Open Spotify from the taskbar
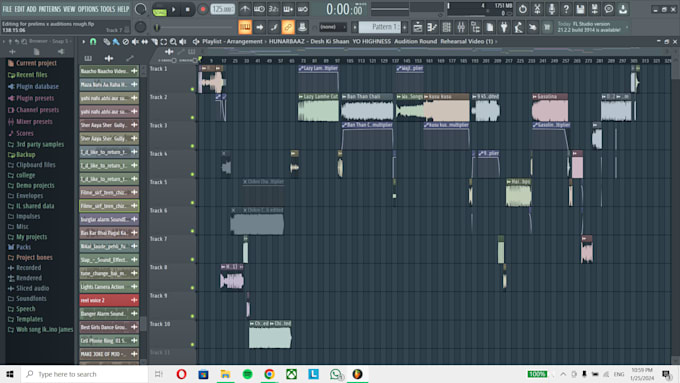 click(x=247, y=374)
